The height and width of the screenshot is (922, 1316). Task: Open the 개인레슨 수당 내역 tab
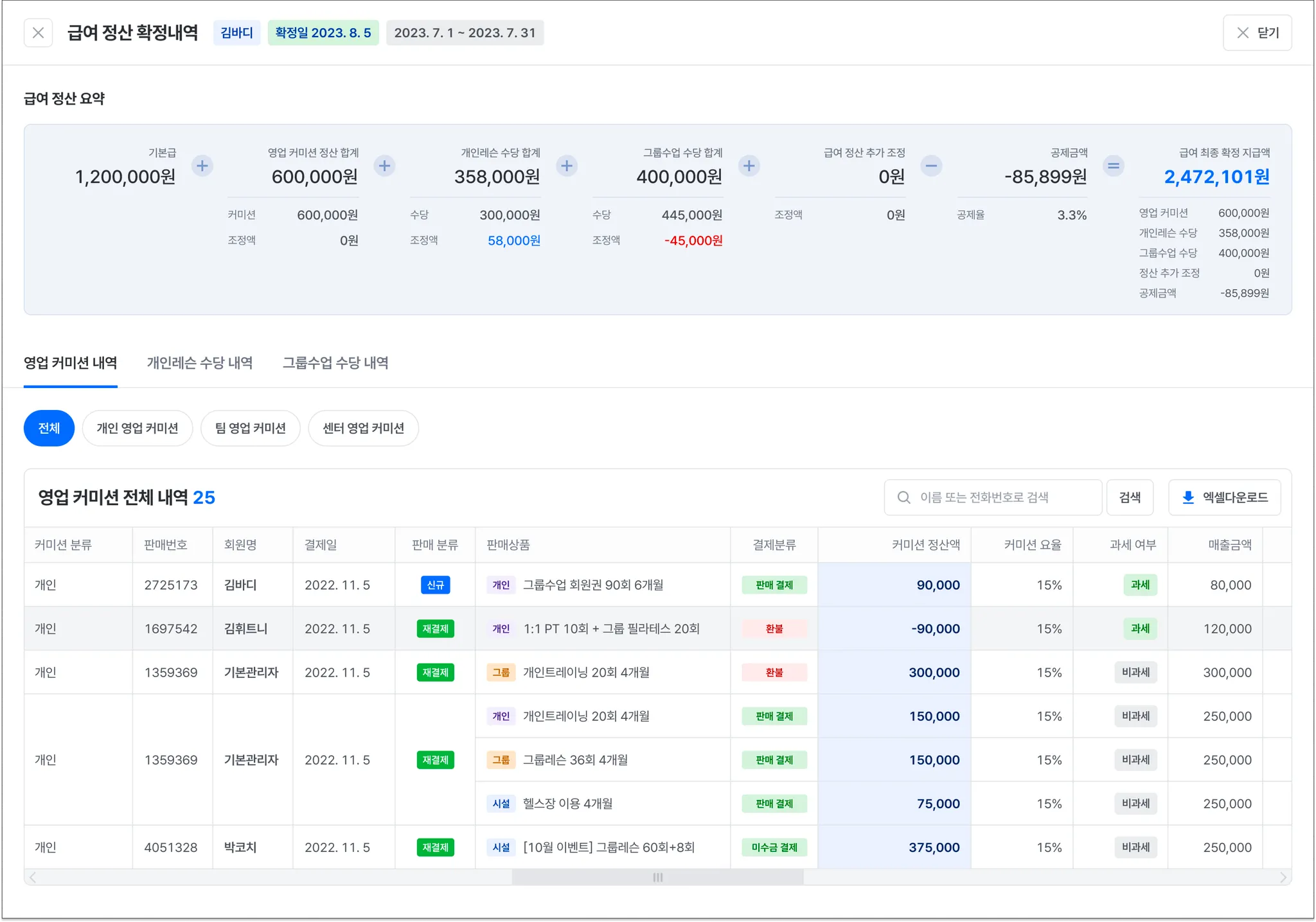200,363
